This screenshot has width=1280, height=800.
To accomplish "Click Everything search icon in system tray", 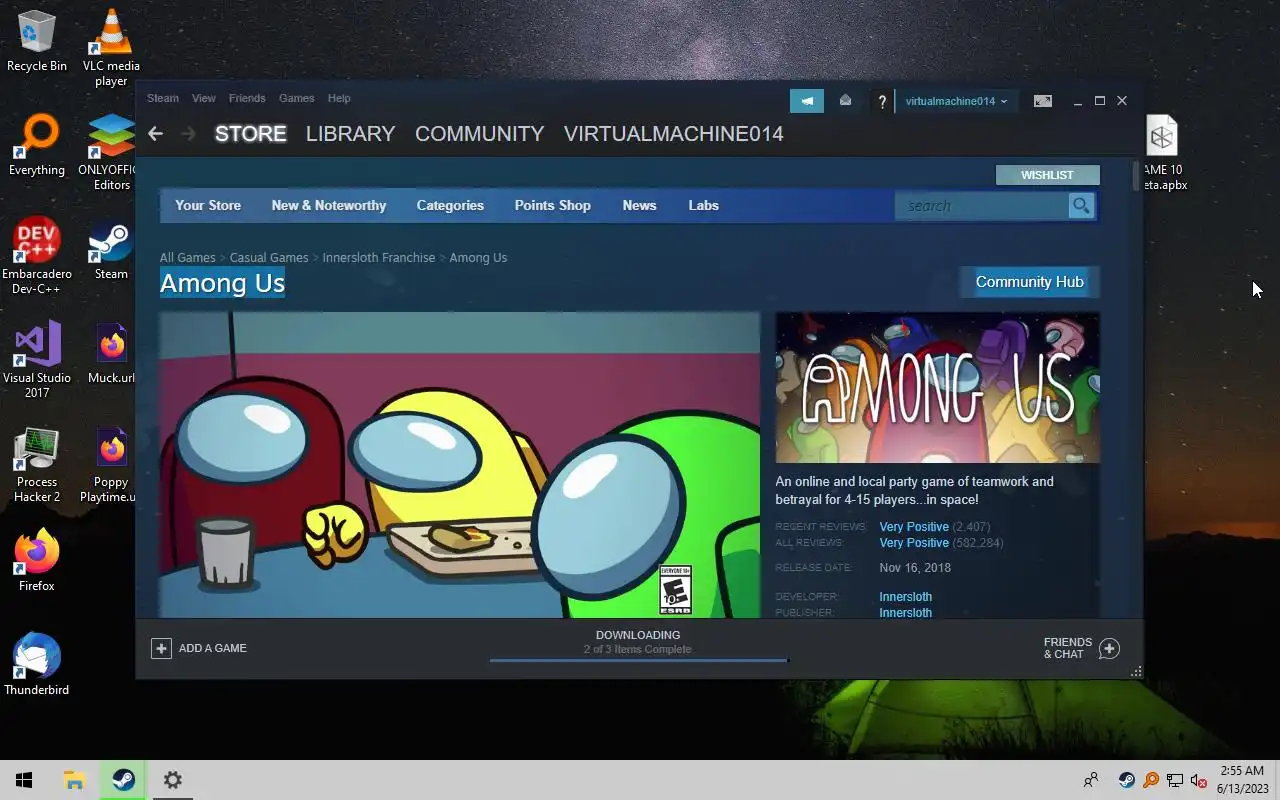I will (1151, 780).
